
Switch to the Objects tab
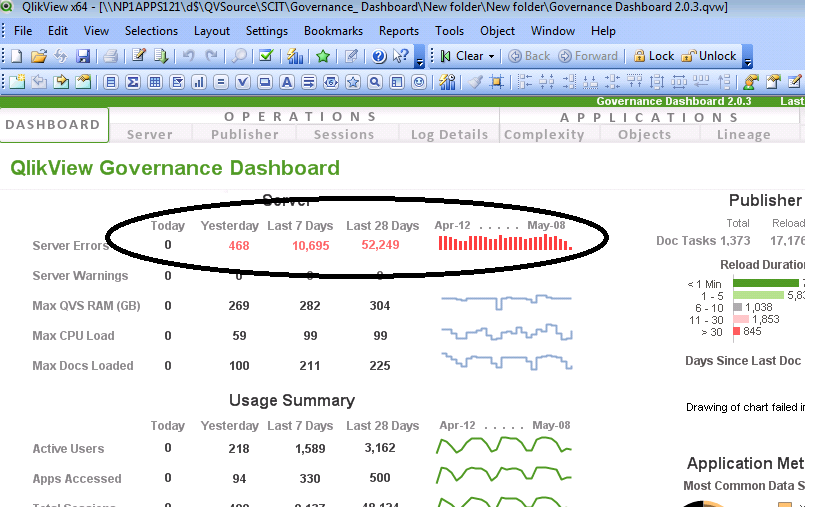tap(645, 135)
